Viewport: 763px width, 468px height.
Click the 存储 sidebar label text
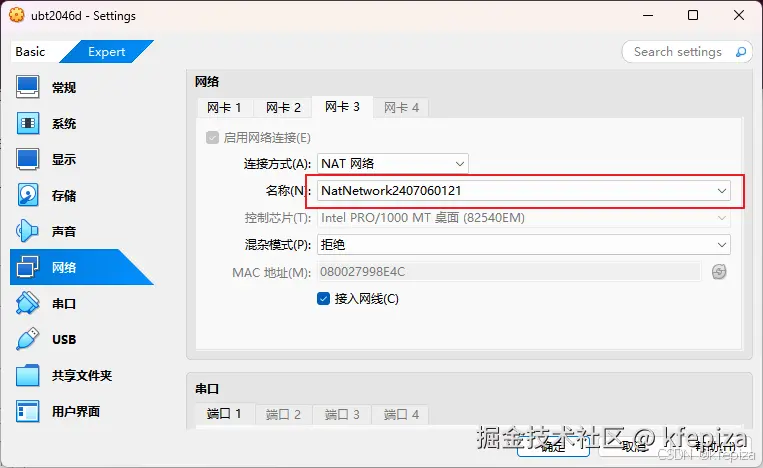point(64,196)
